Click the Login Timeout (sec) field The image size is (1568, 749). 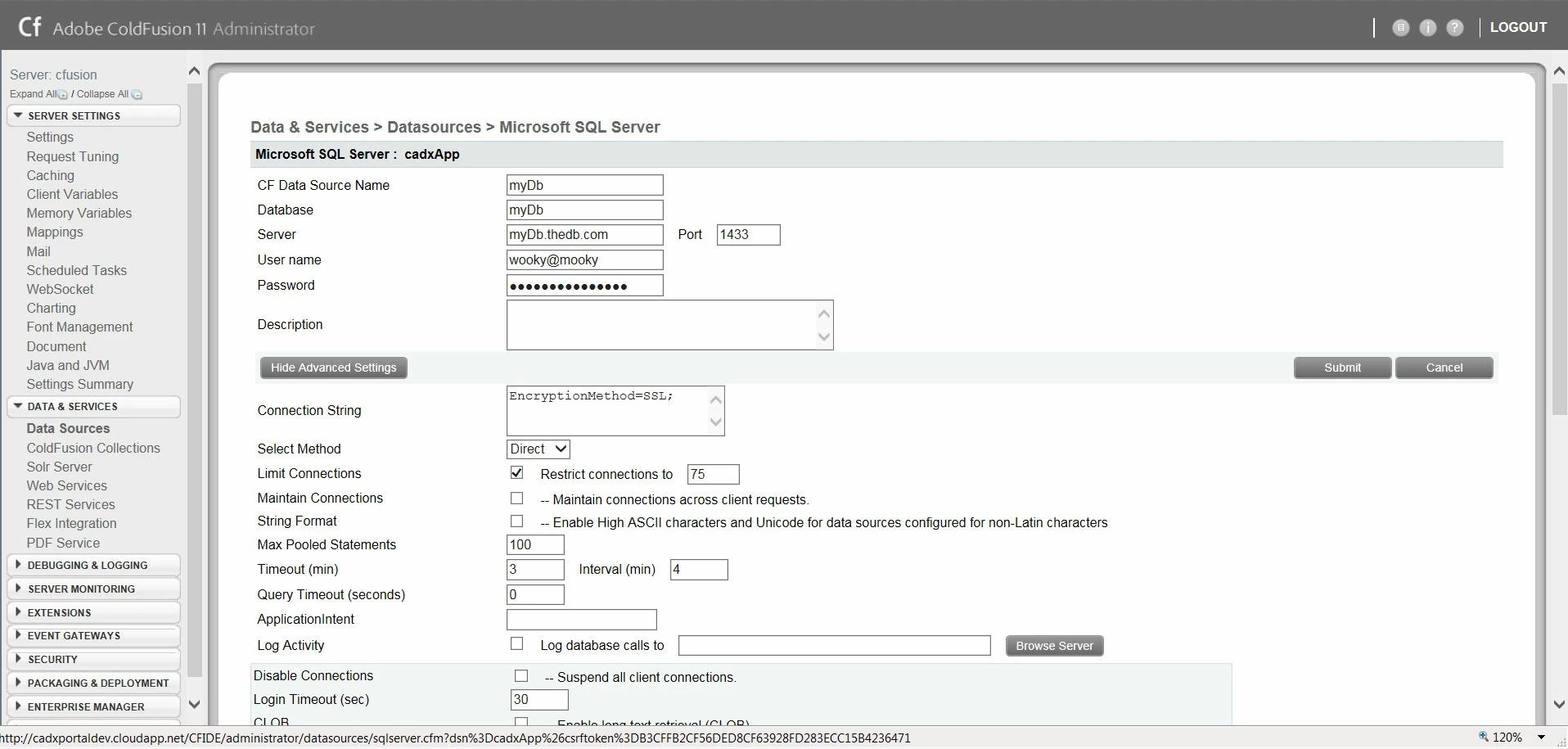click(539, 699)
